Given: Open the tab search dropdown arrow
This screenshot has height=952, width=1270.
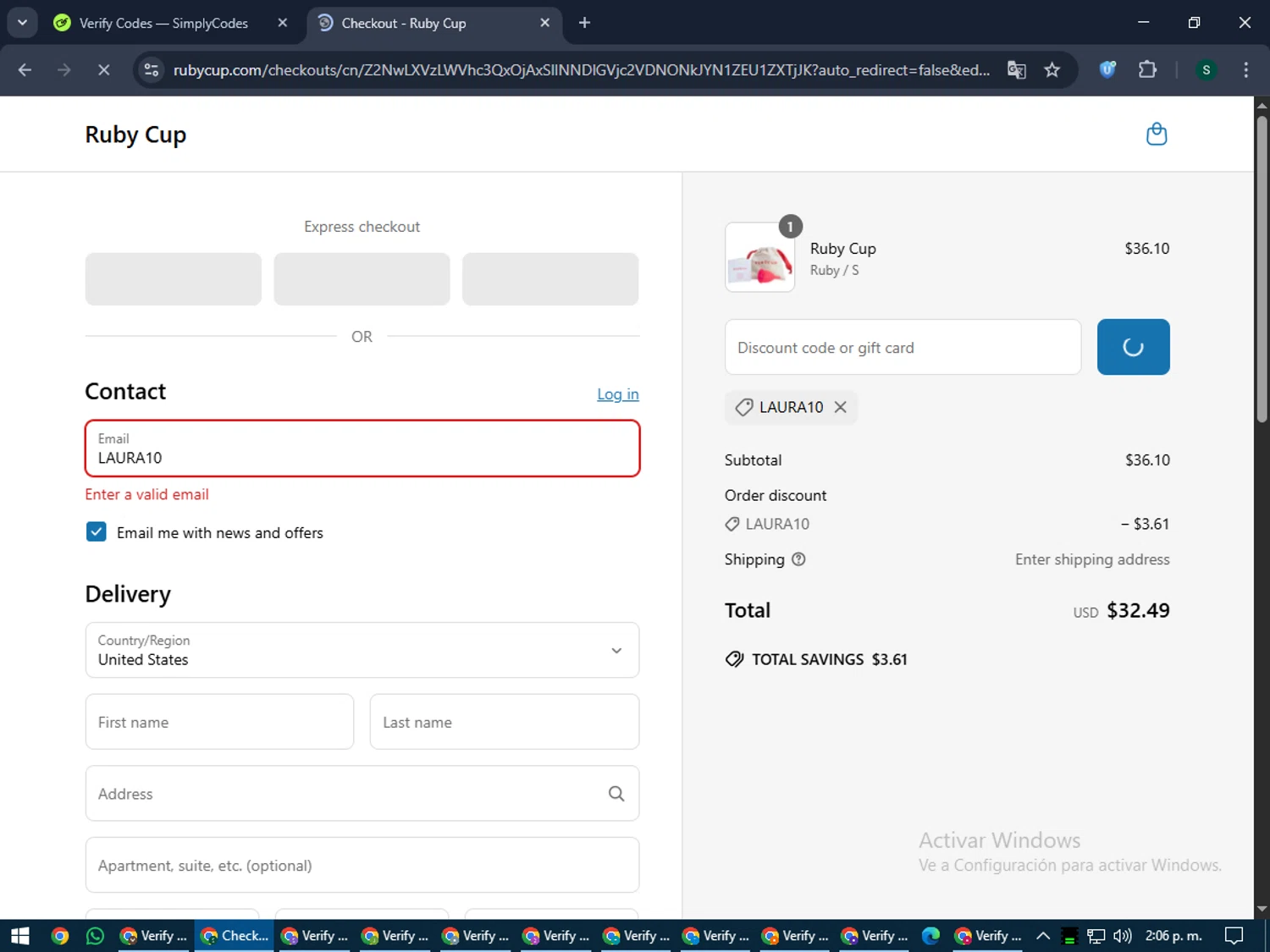Looking at the screenshot, I should coord(23,23).
